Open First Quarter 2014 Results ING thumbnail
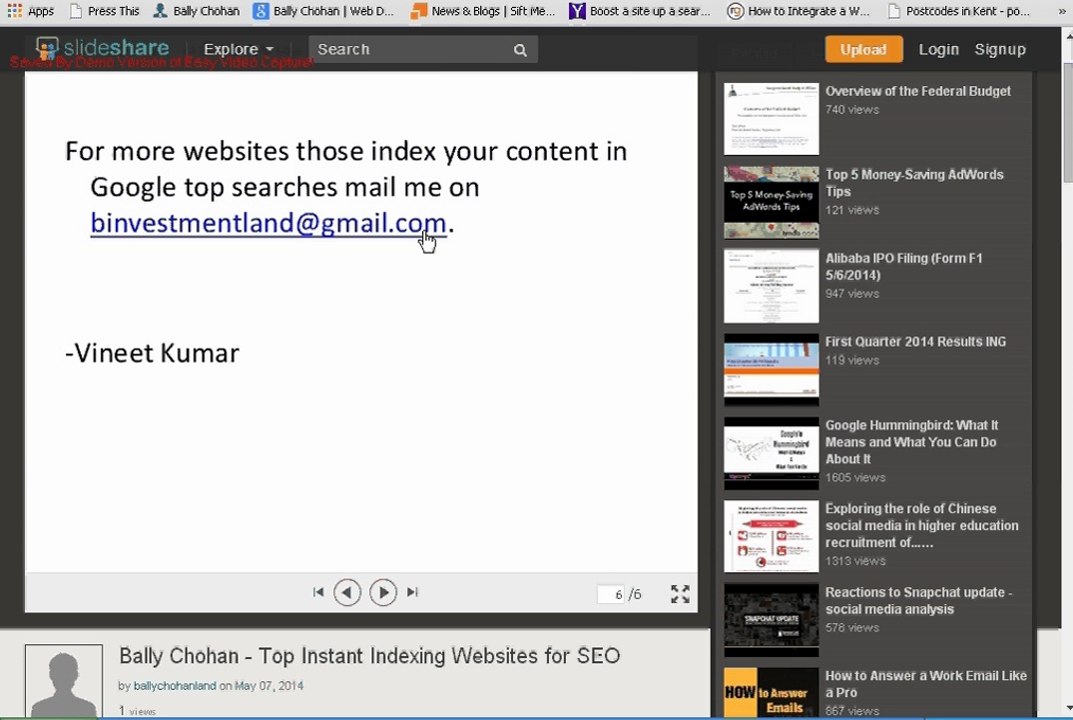Image resolution: width=1073 pixels, height=720 pixels. click(771, 370)
